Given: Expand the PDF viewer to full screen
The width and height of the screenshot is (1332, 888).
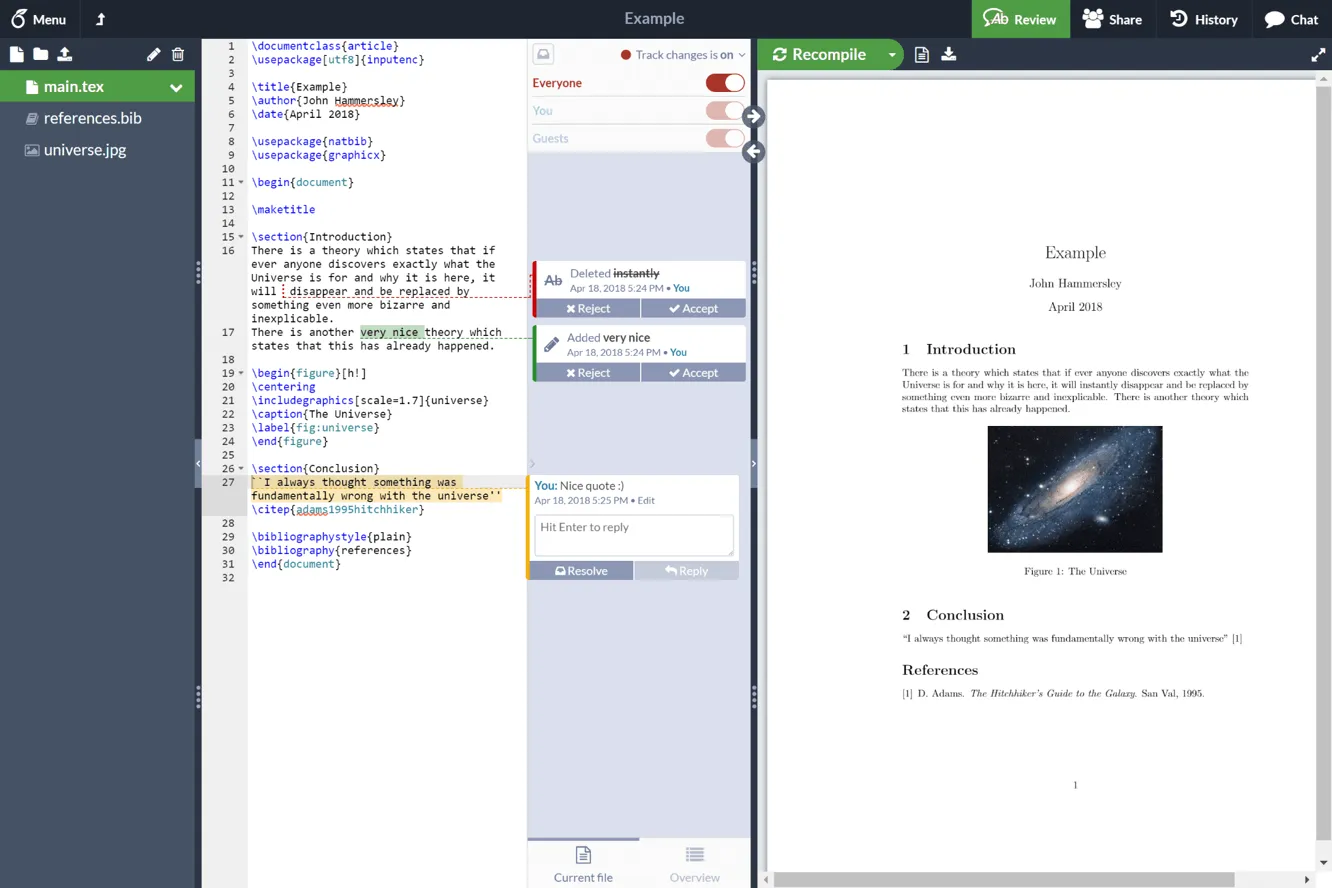Looking at the screenshot, I should click(1317, 55).
